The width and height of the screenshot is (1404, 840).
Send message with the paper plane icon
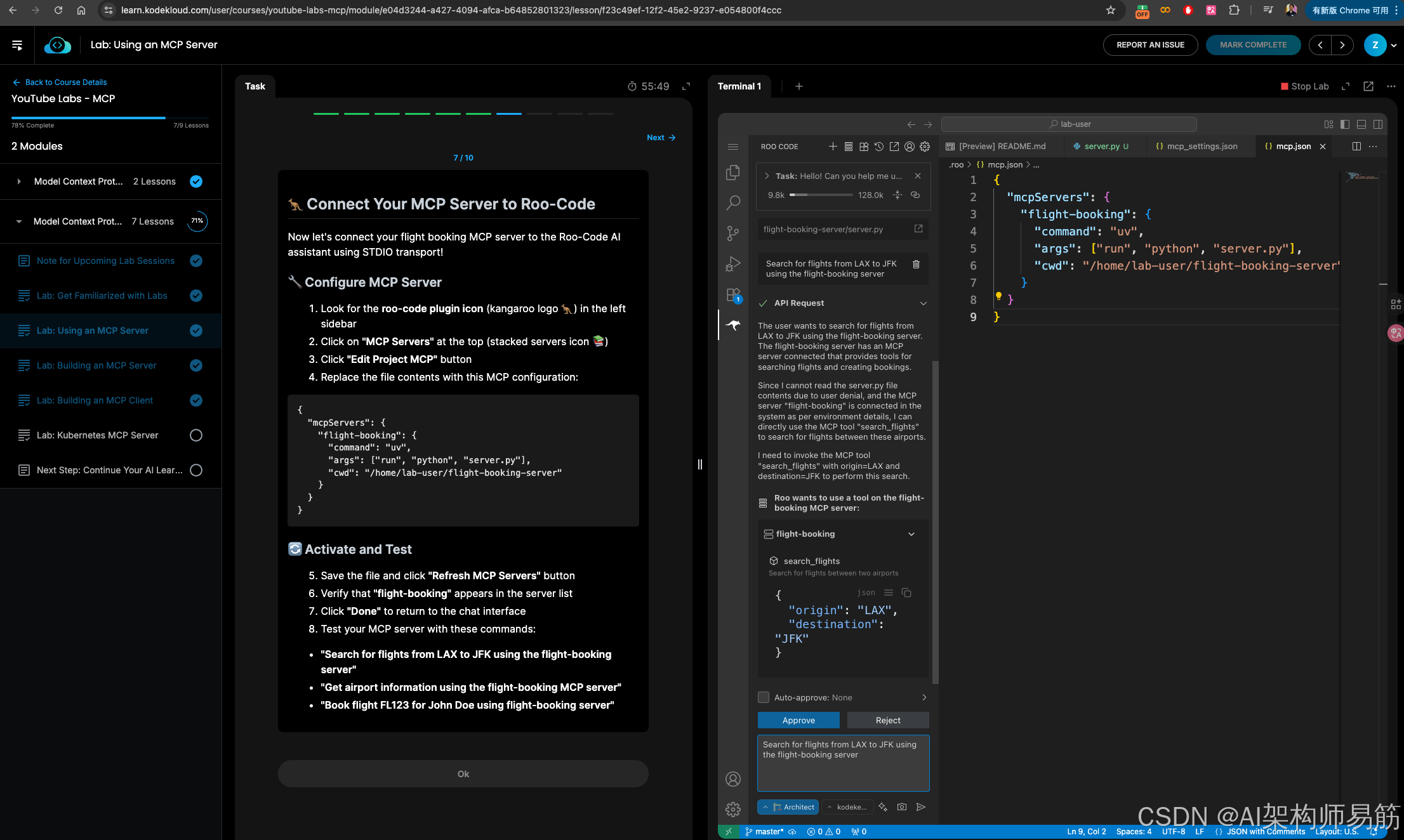[x=921, y=807]
